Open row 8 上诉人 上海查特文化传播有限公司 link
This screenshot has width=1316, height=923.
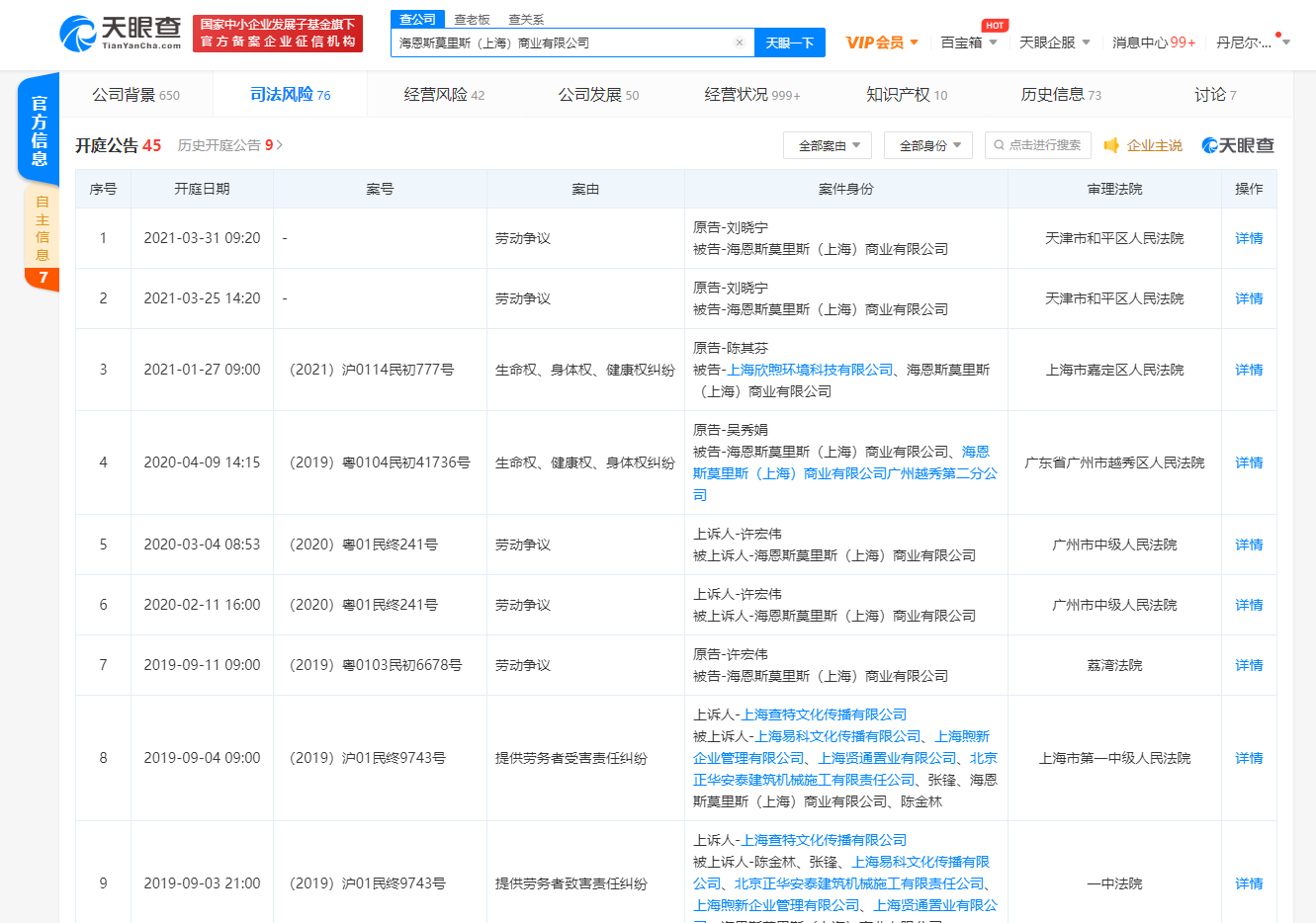click(x=824, y=714)
